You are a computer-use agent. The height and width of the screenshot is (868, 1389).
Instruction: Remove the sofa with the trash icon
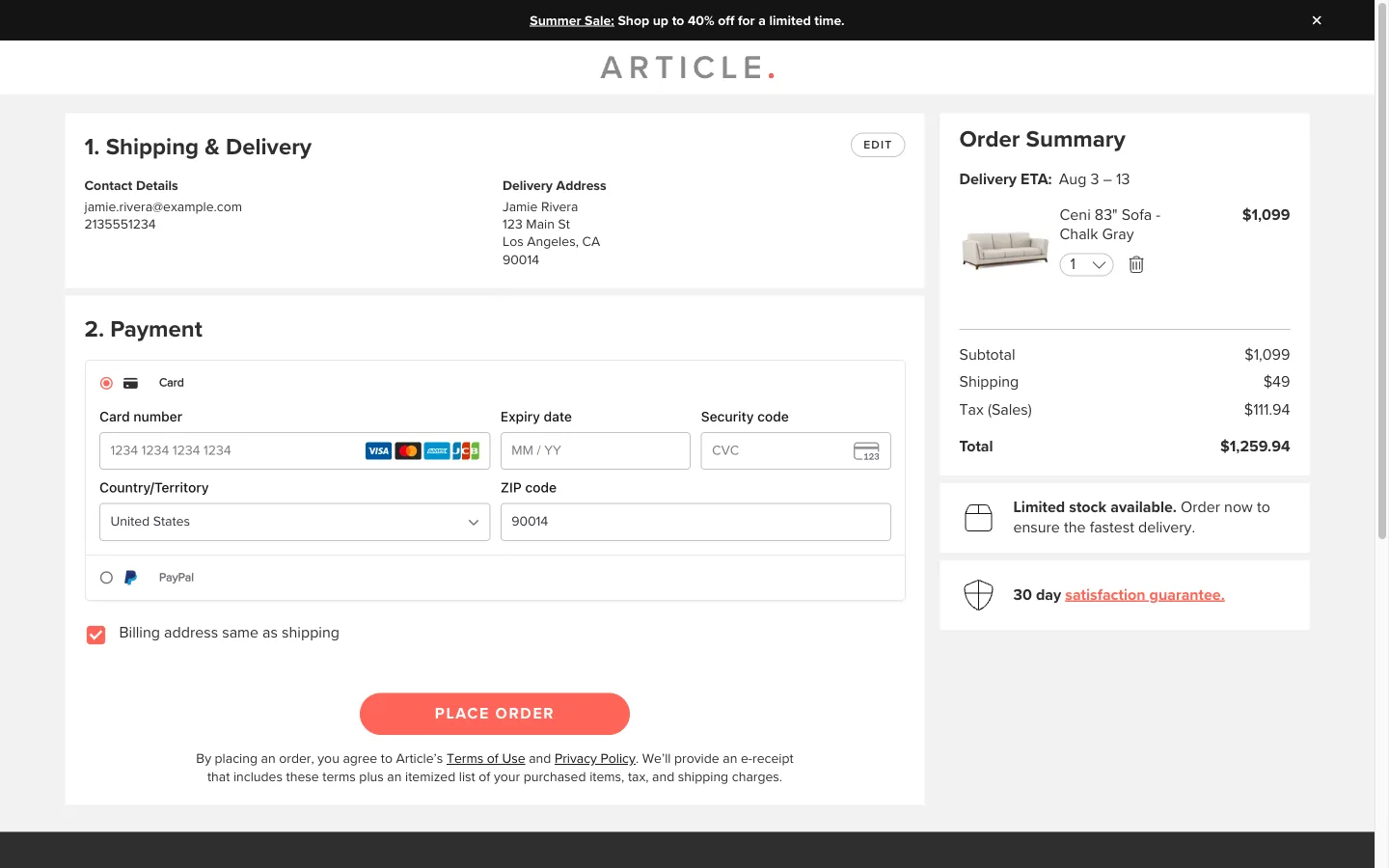(1136, 264)
